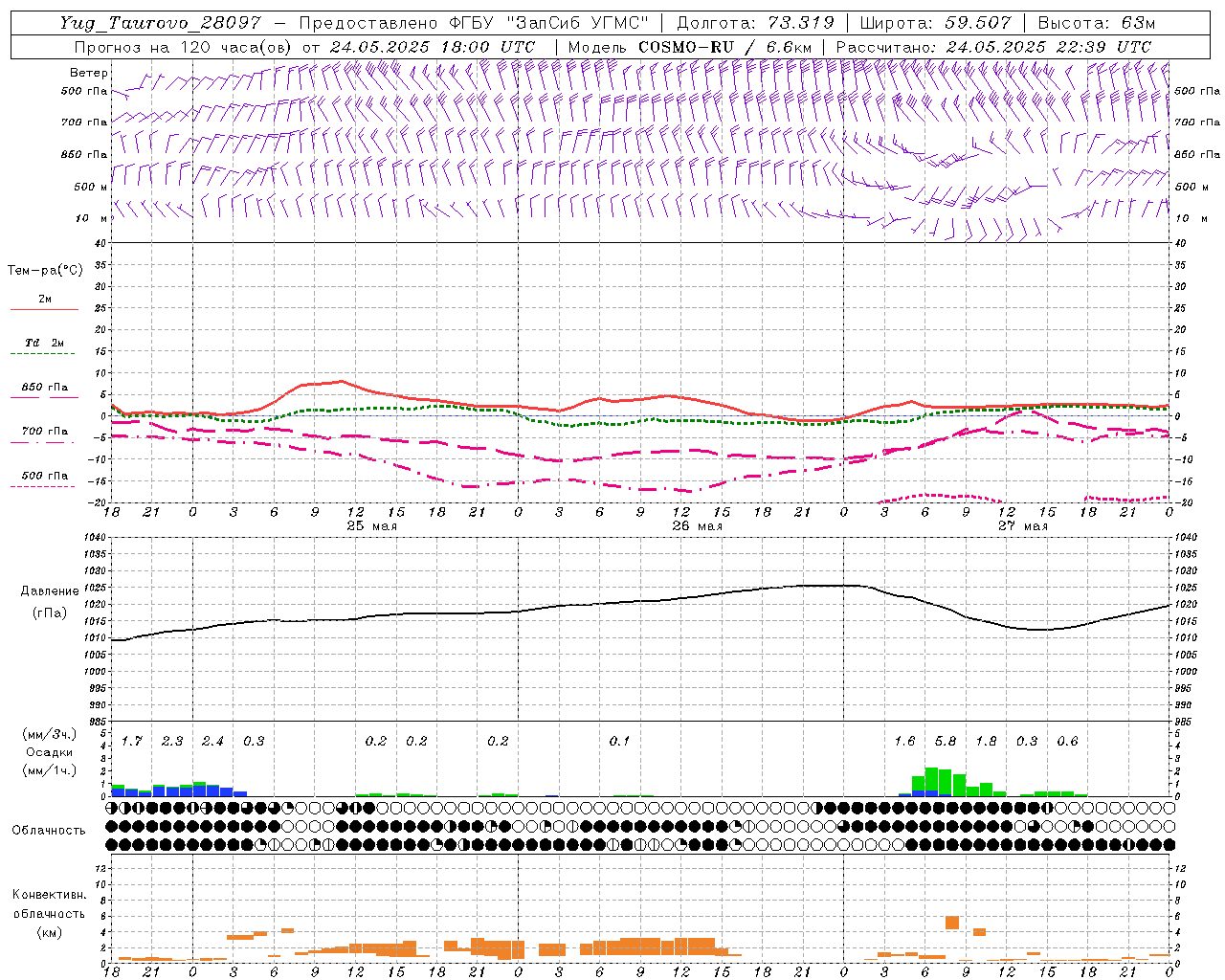This screenshot has height=980, width=1225.
Task: Click the Облачность row label
Action: pos(49,830)
